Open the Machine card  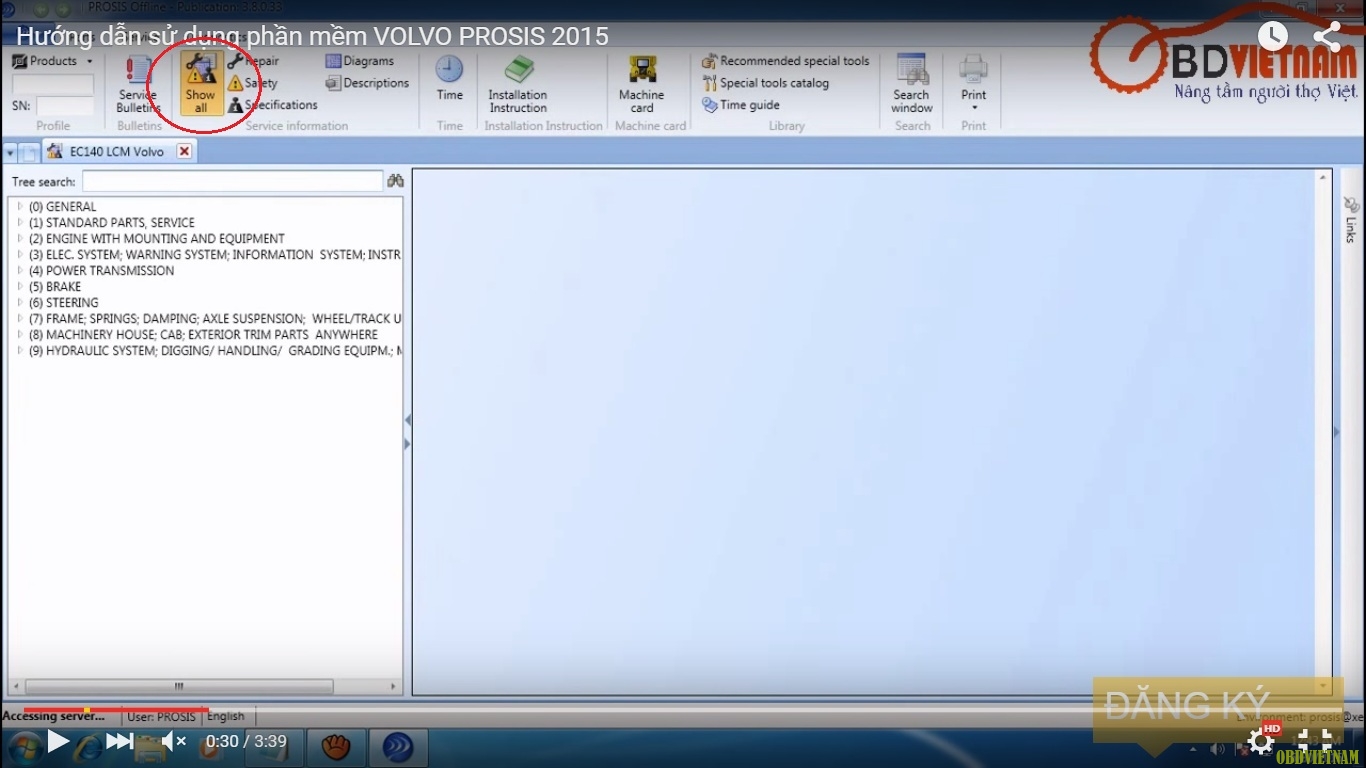[x=642, y=84]
